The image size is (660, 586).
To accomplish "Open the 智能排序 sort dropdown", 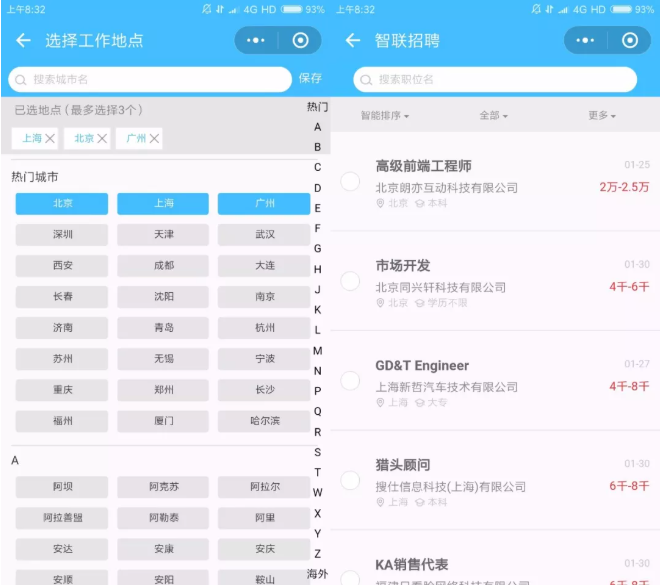I will 385,115.
